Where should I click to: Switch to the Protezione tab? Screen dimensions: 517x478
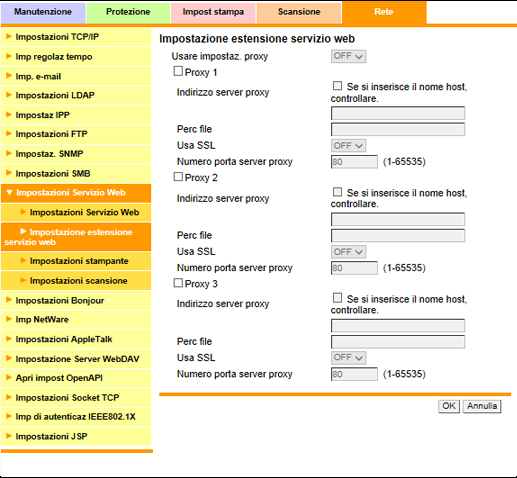(128, 12)
